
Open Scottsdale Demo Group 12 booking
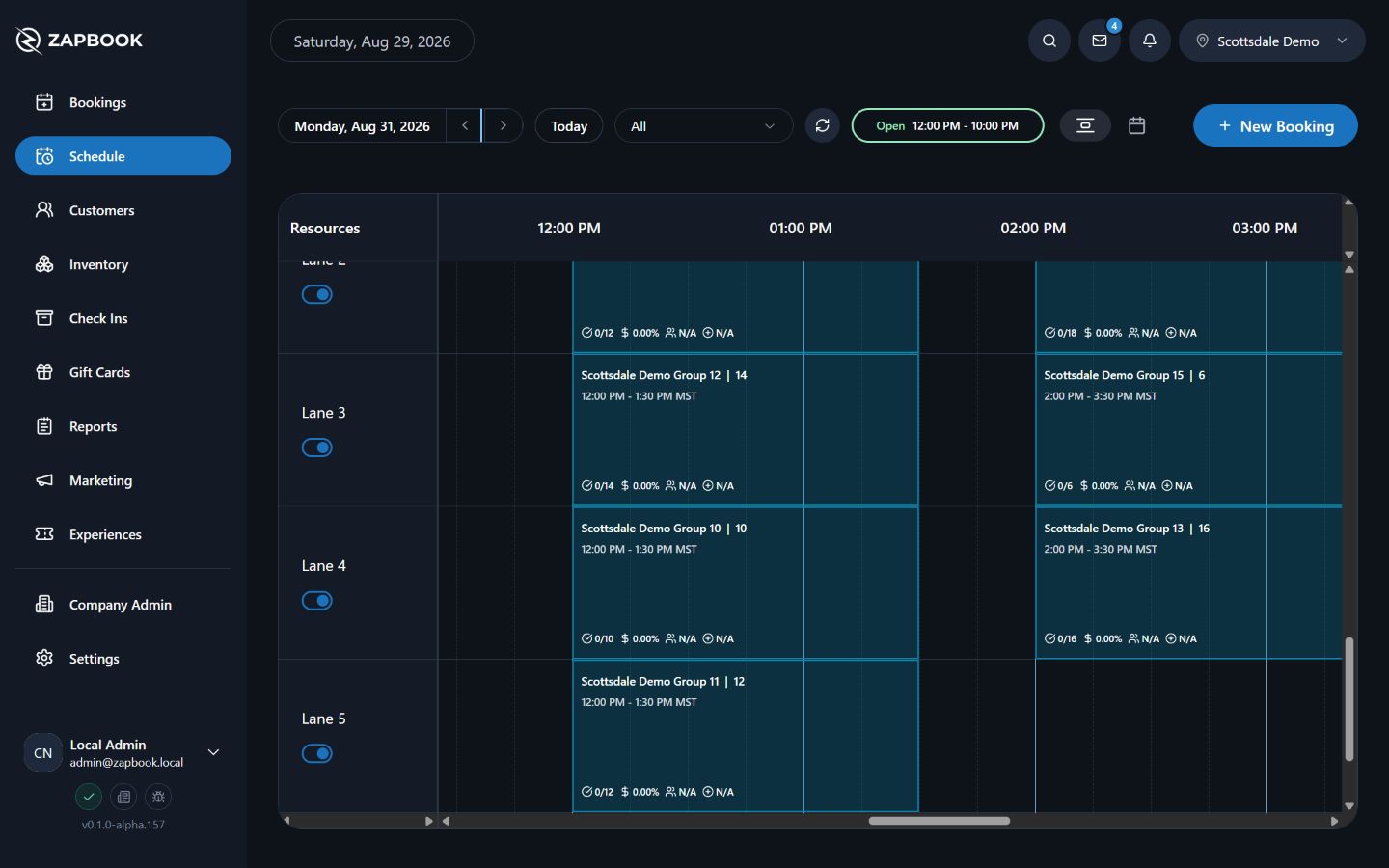745,429
